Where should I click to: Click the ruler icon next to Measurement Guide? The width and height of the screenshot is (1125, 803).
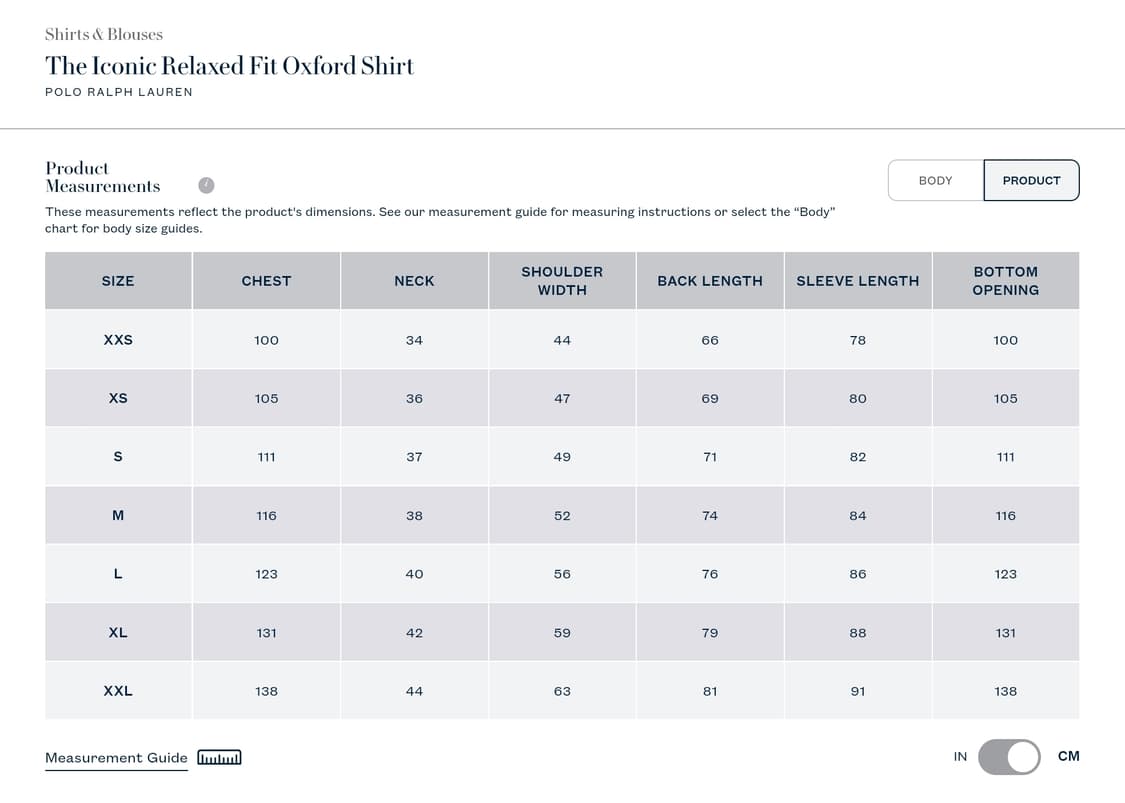pos(219,758)
